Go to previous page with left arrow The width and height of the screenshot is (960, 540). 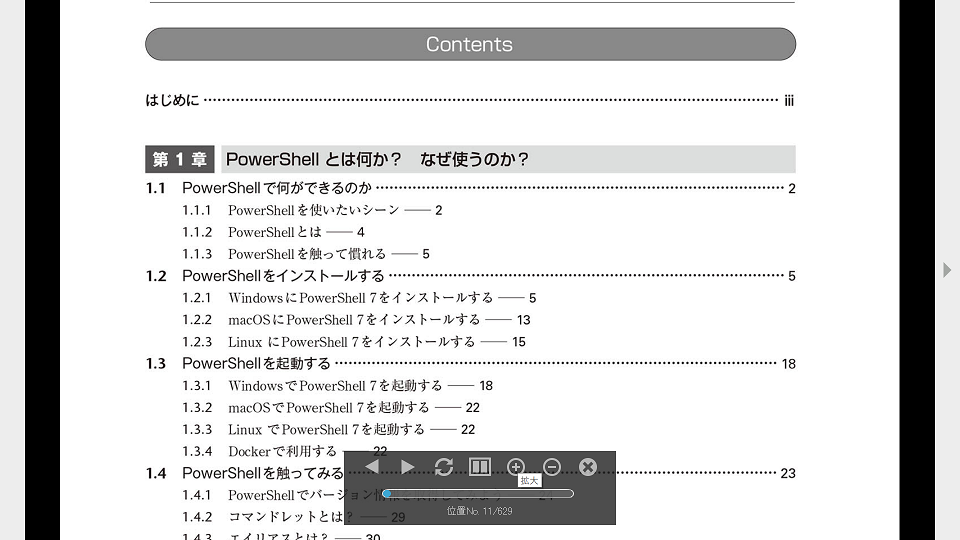click(x=372, y=467)
